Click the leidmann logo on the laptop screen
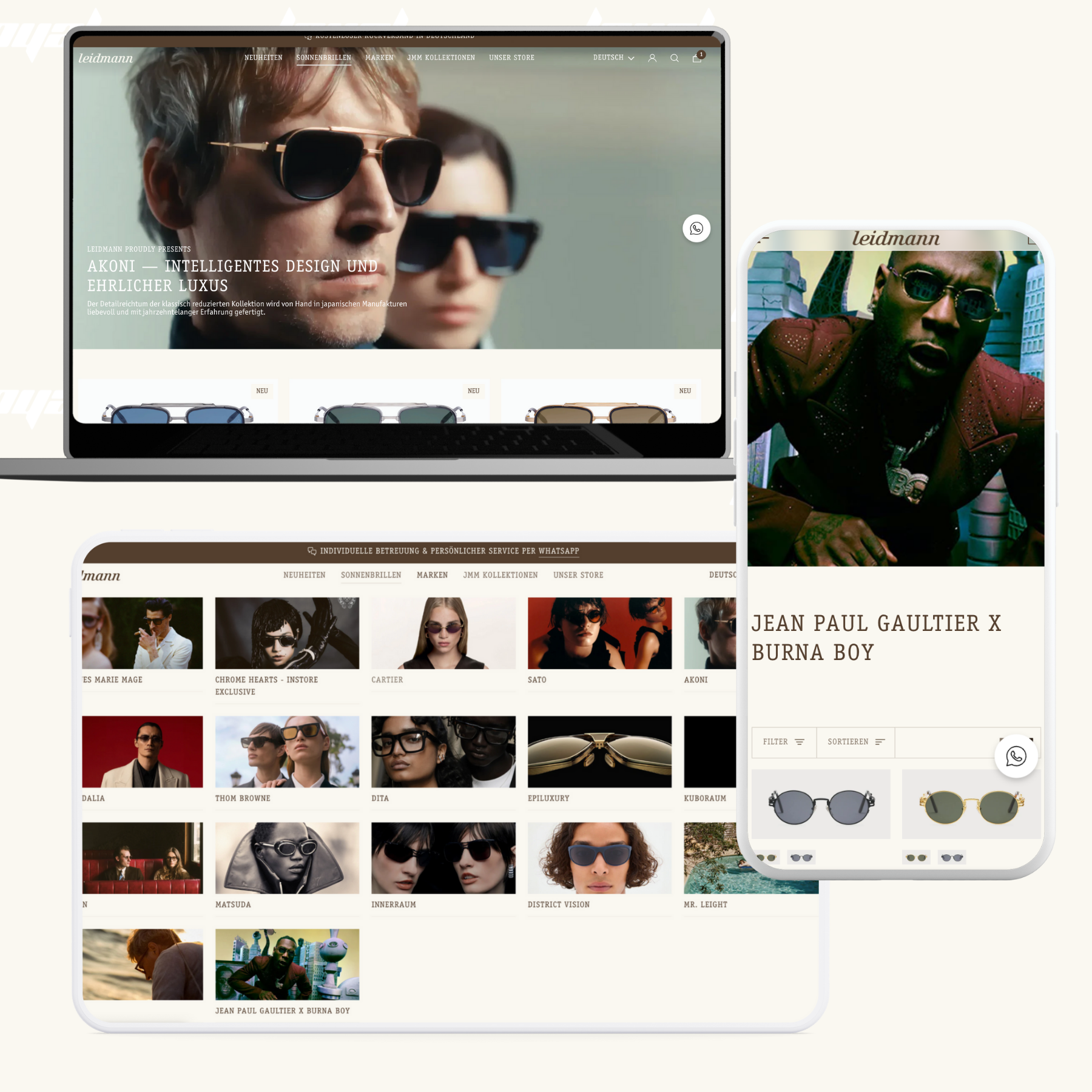This screenshot has height=1092, width=1092. (x=106, y=58)
